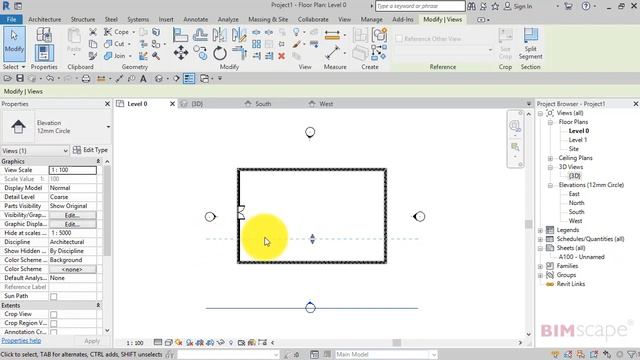The width and height of the screenshot is (640, 360).
Task: Click the Color Scheme <none> button
Action: [x=73, y=269]
